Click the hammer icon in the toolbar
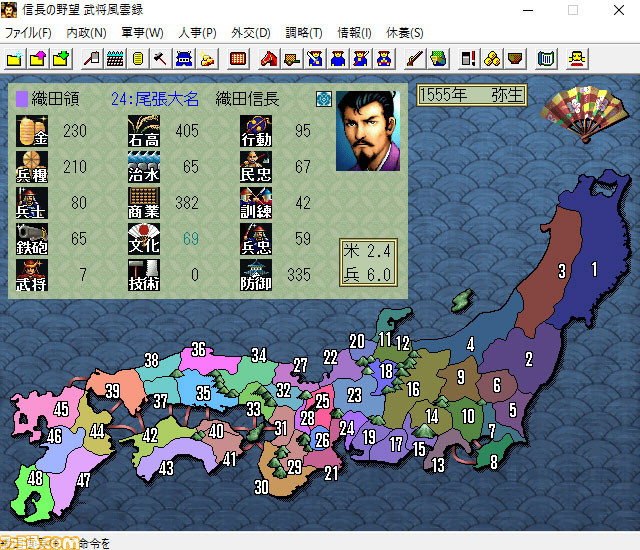The width and height of the screenshot is (640, 550). click(159, 59)
